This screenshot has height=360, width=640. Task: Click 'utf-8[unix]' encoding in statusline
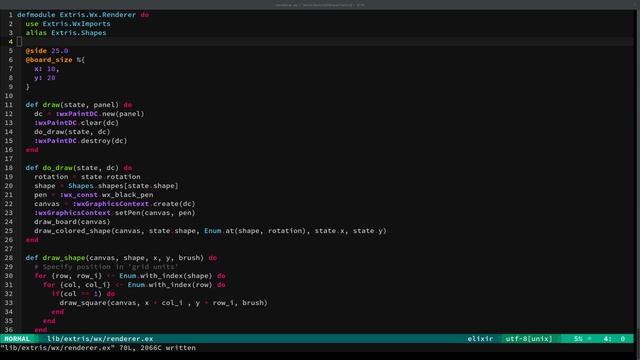tap(529, 339)
